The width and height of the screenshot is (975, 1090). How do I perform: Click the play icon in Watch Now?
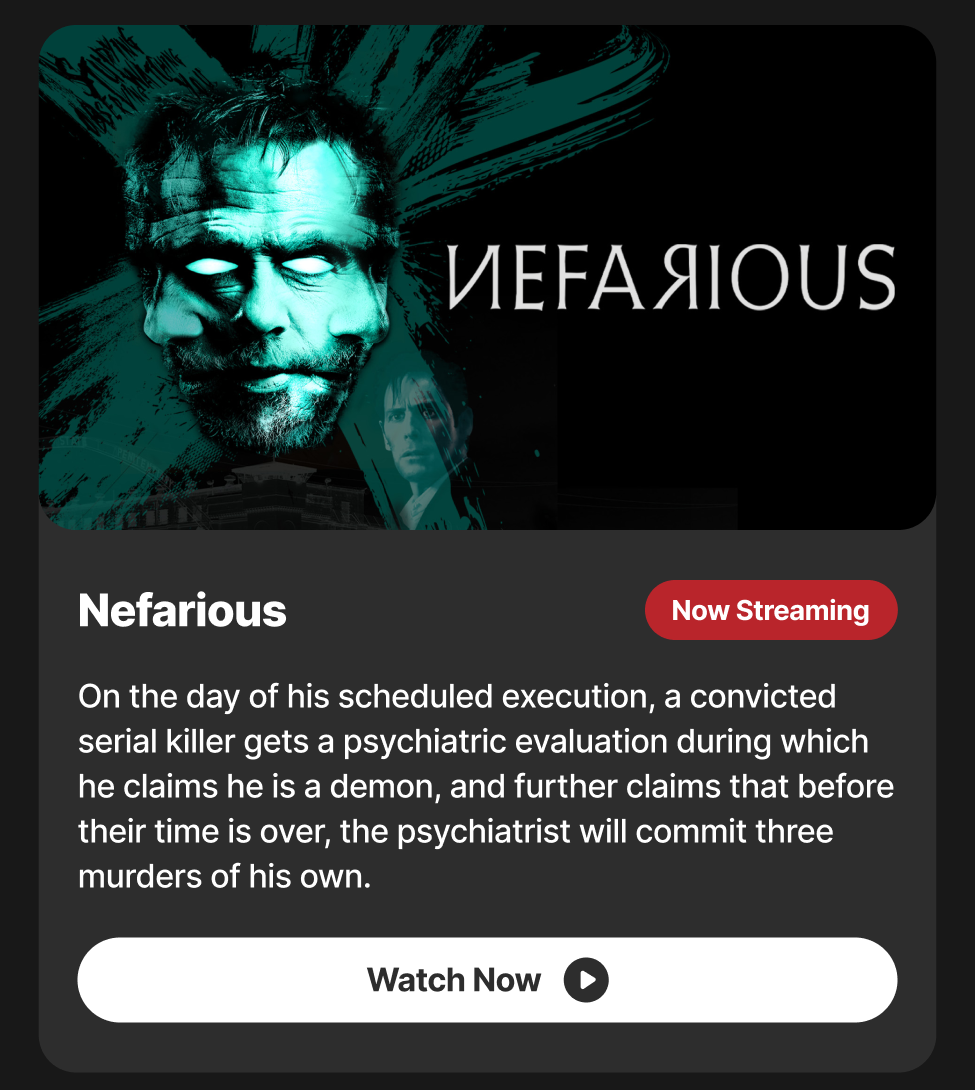pos(586,980)
